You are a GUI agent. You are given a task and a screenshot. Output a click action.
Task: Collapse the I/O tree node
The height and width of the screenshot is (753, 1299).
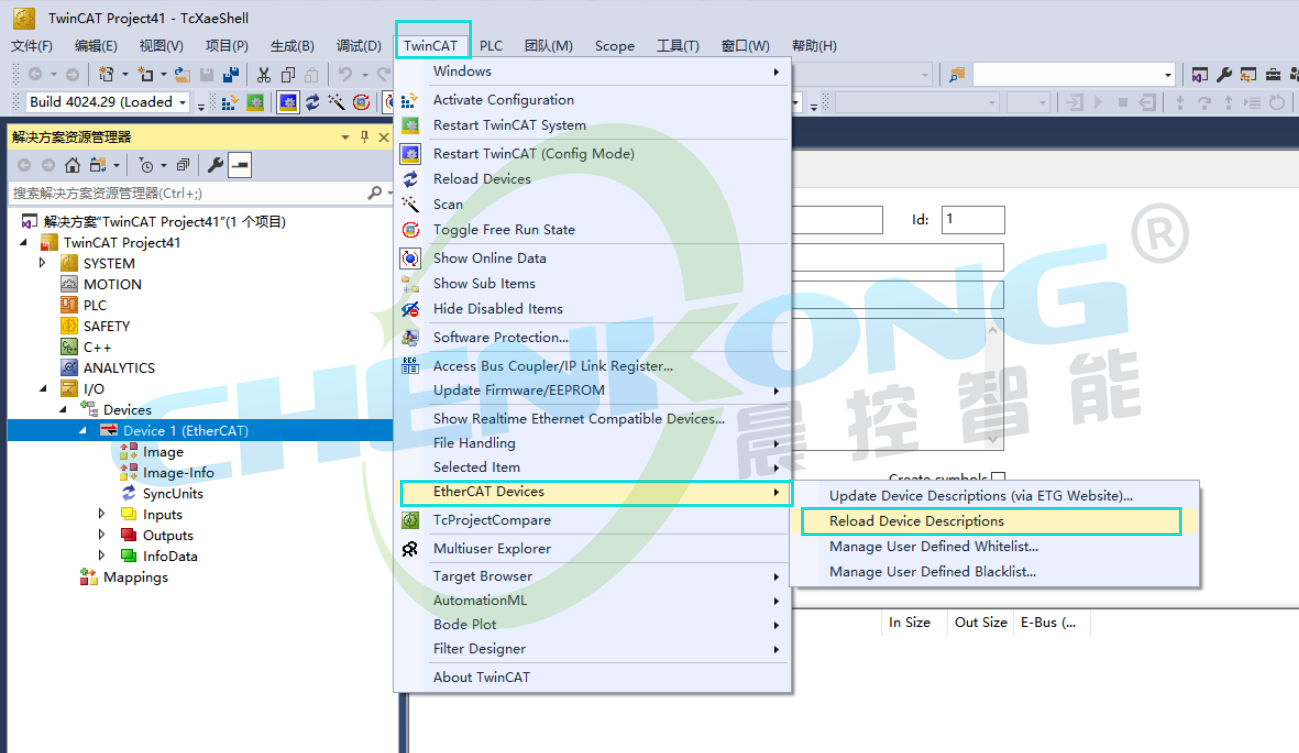pos(42,389)
